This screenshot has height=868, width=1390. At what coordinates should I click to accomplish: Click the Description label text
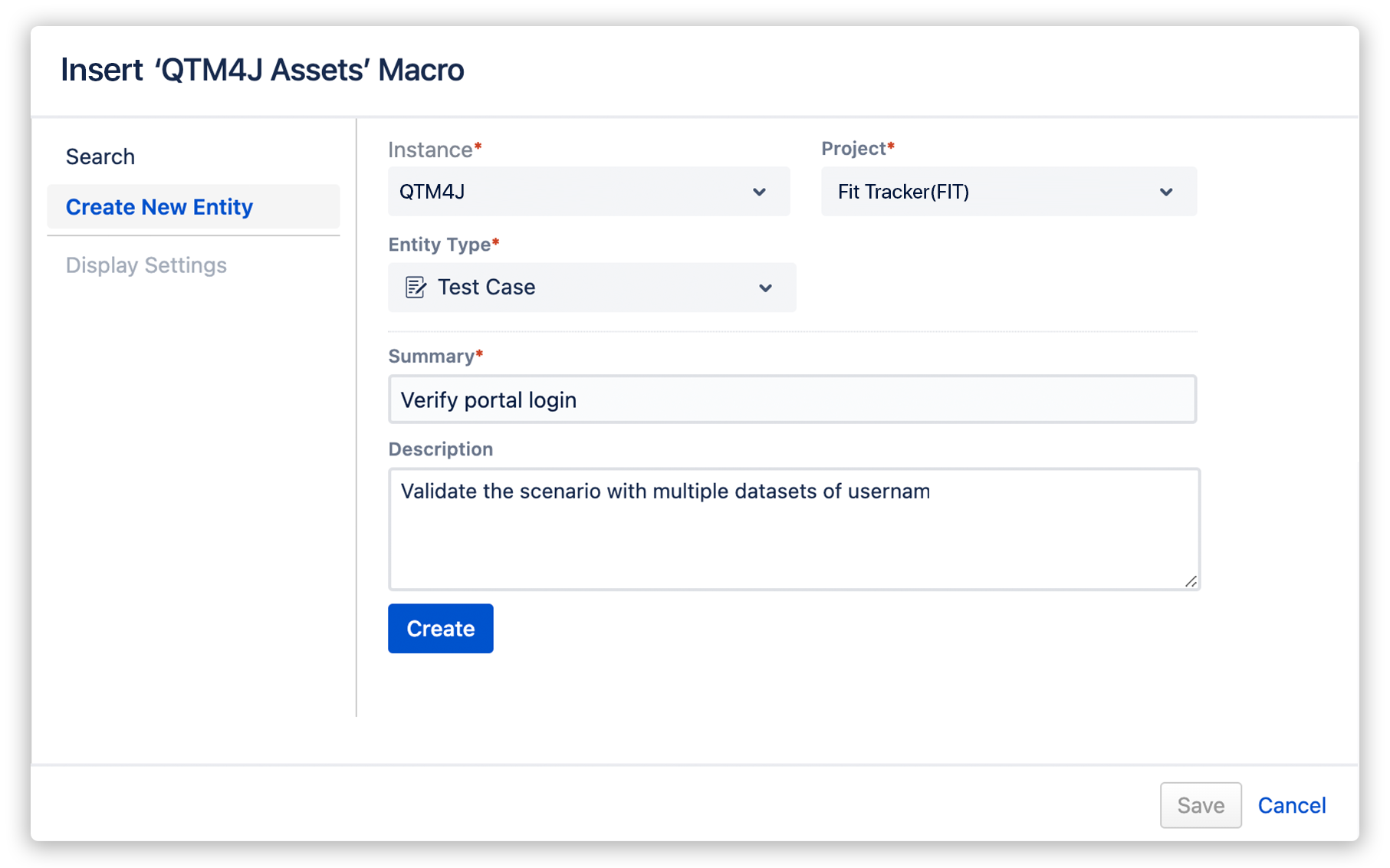(441, 449)
